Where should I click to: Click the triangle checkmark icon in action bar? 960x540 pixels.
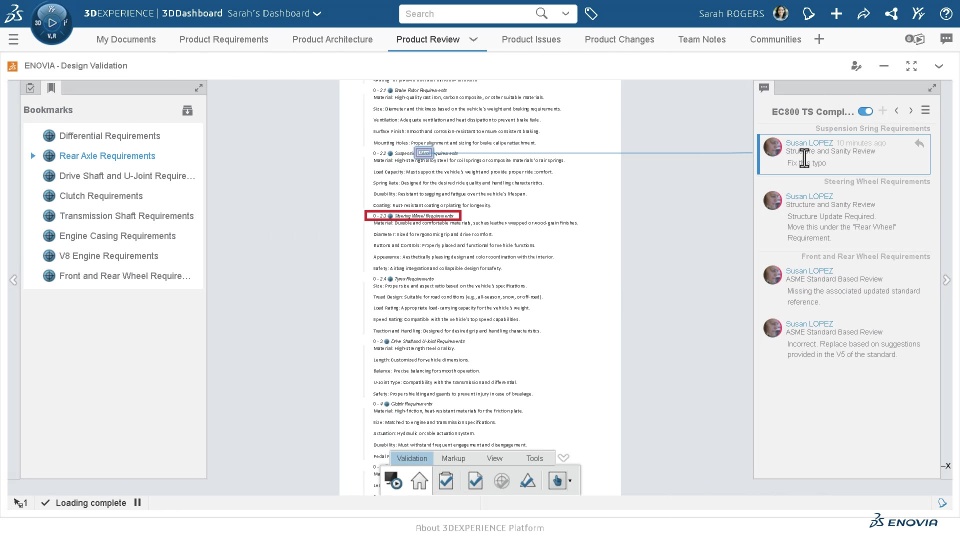pos(528,481)
